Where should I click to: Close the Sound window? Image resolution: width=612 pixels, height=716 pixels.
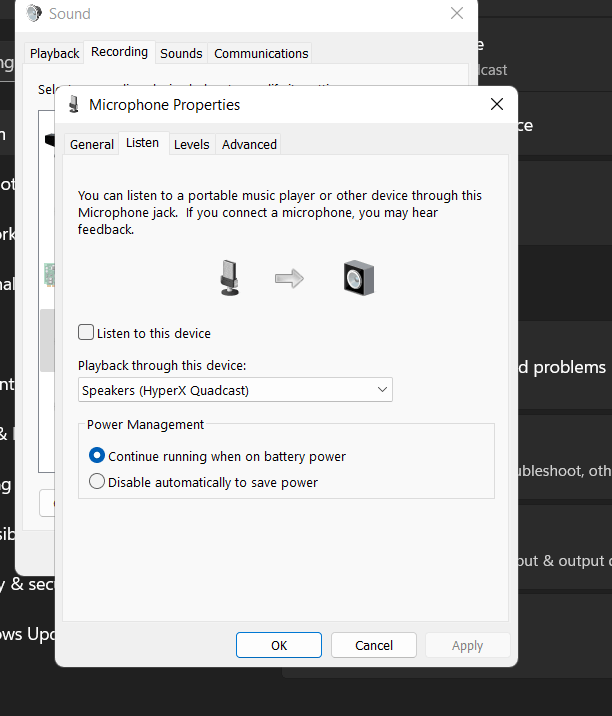click(x=457, y=13)
